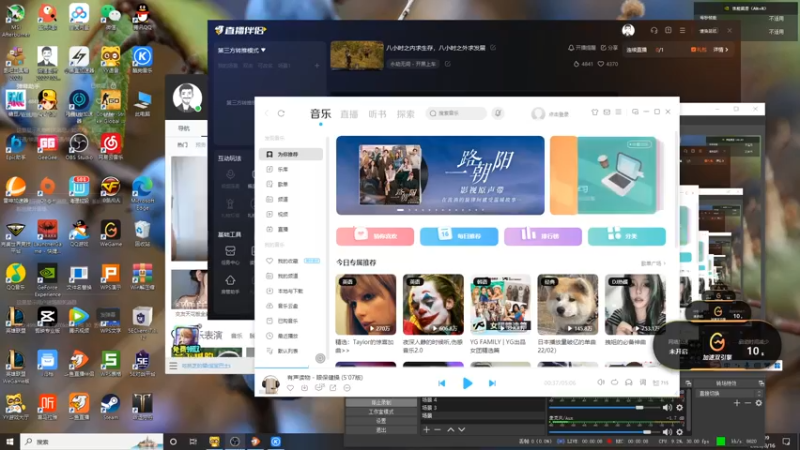The image size is (800, 450).
Task: Move scene down with OBS down arrow
Action: coord(461,430)
